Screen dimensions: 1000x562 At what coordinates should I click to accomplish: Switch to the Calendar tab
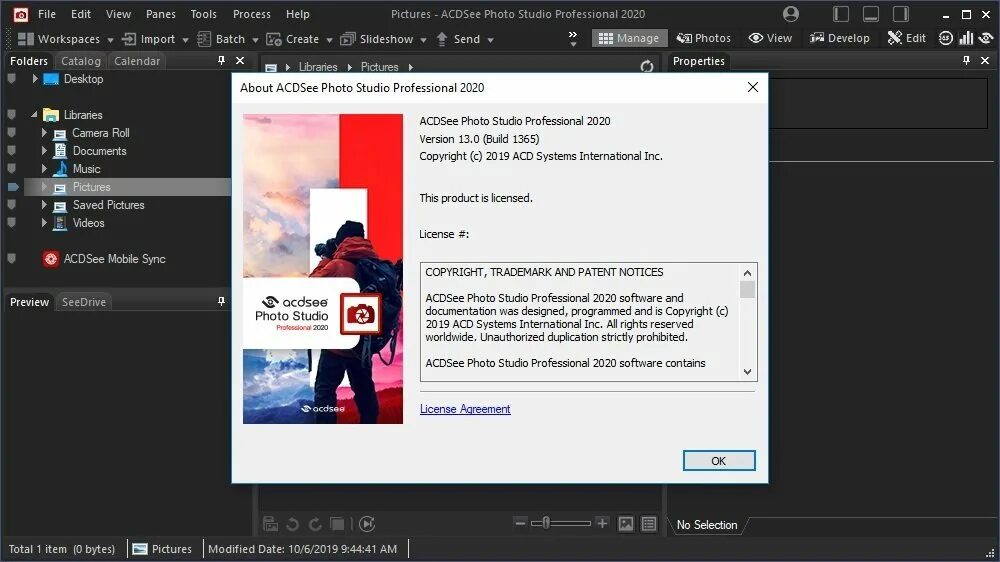137,61
